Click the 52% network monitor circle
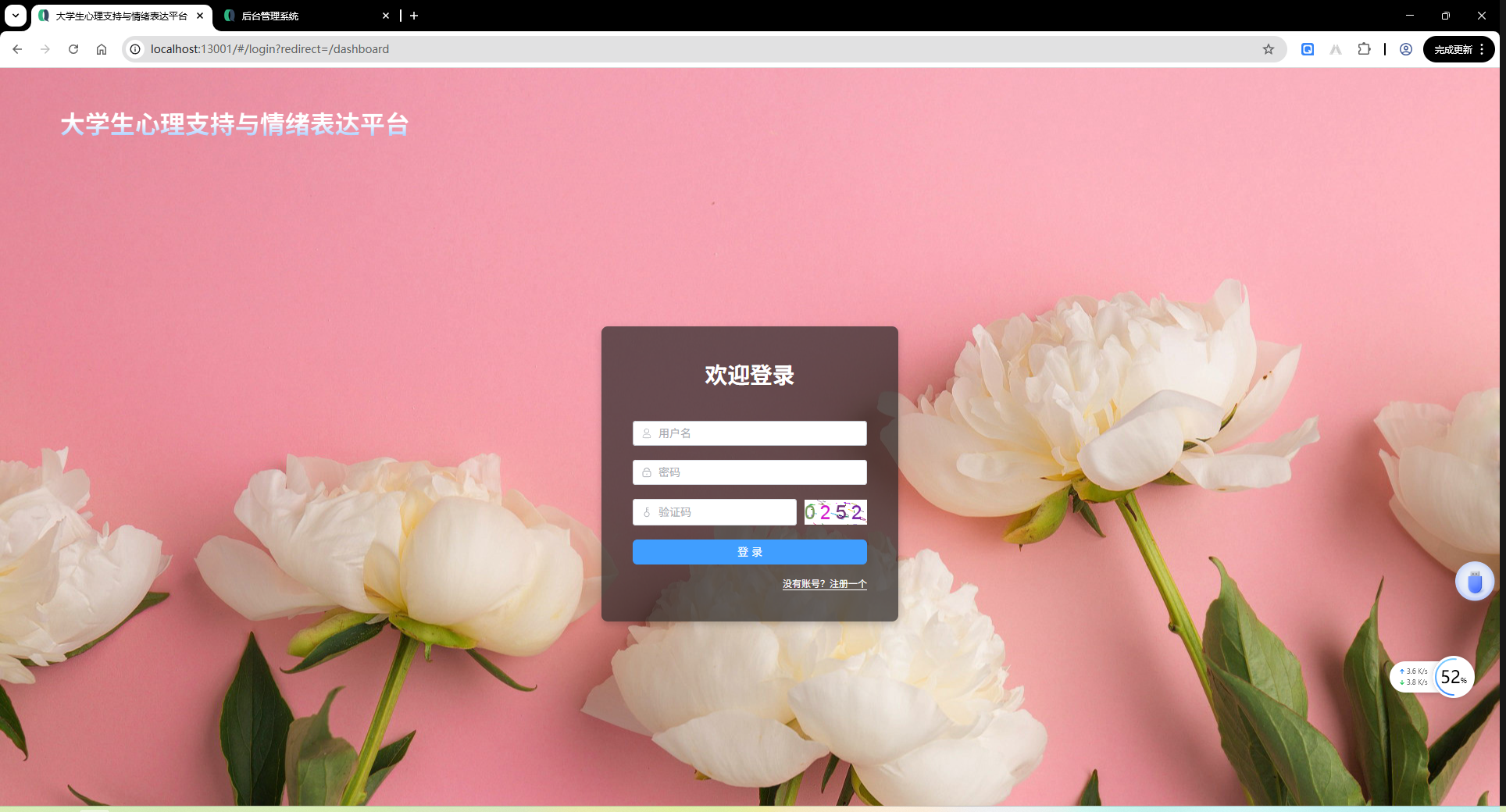 [x=1453, y=677]
